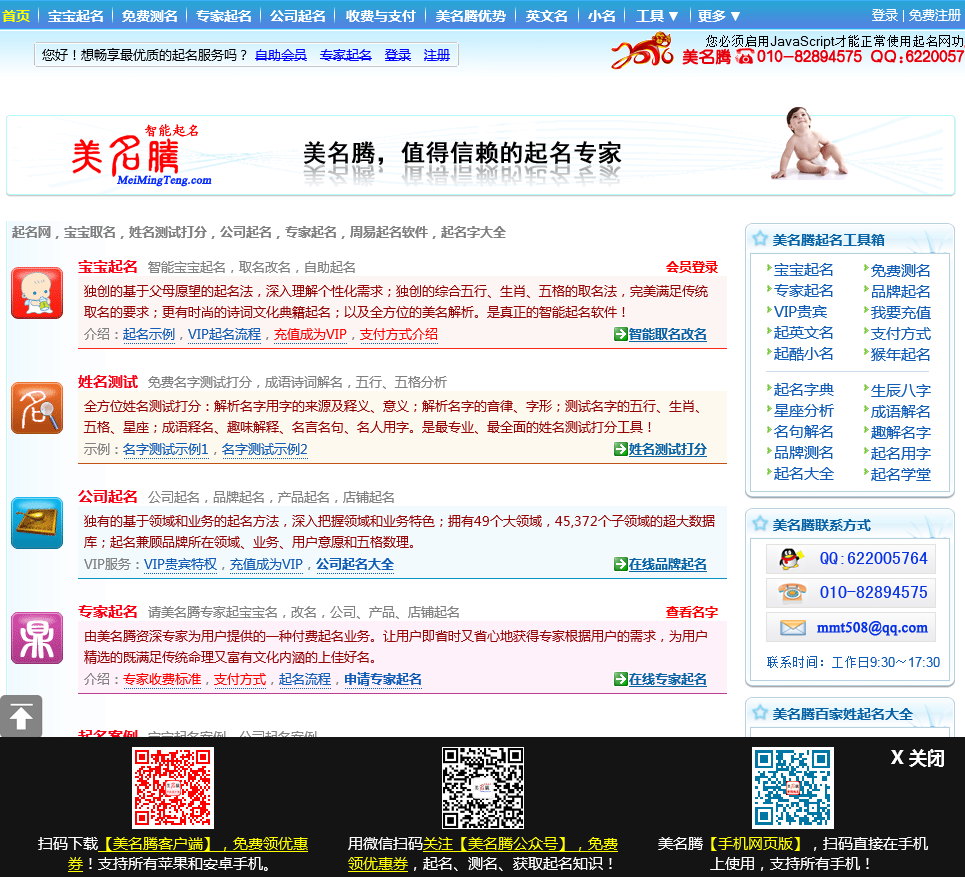Open 猴年起名 in the toolbox
The image size is (965, 877).
(900, 354)
